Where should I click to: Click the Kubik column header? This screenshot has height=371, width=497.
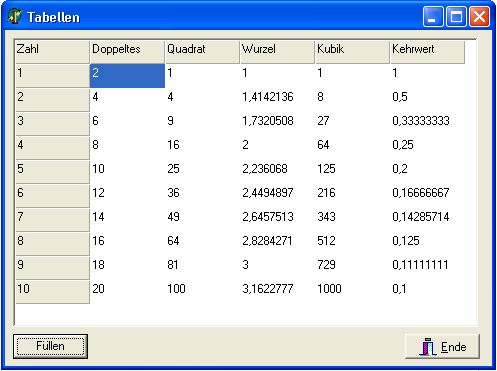(x=352, y=52)
